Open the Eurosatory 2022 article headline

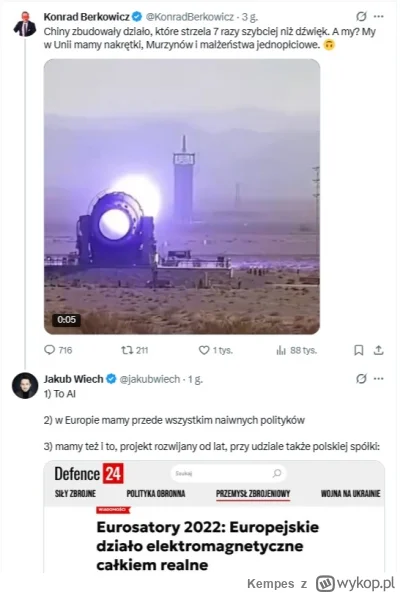[x=208, y=546]
